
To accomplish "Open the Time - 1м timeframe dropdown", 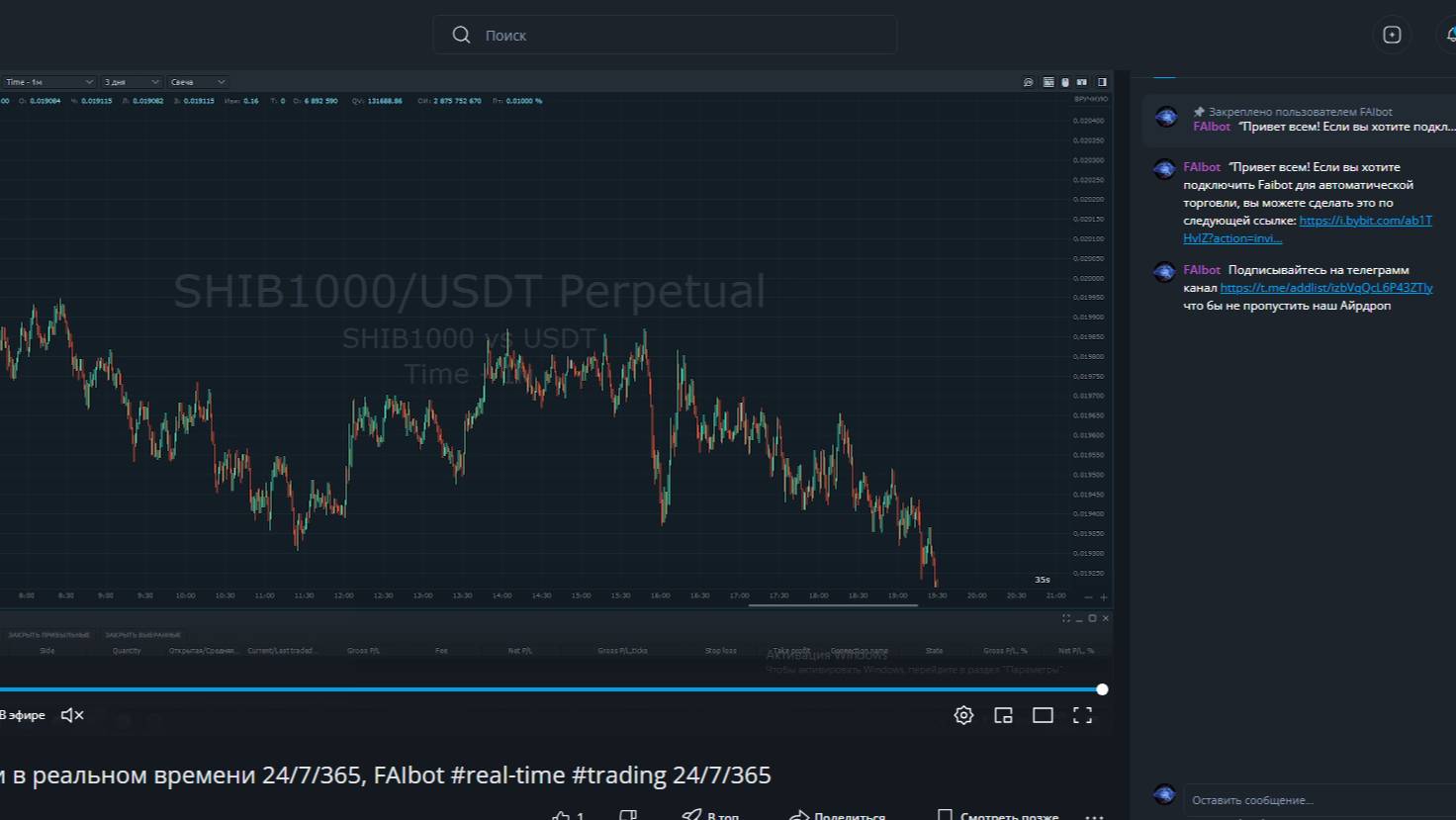I will 48,82.
